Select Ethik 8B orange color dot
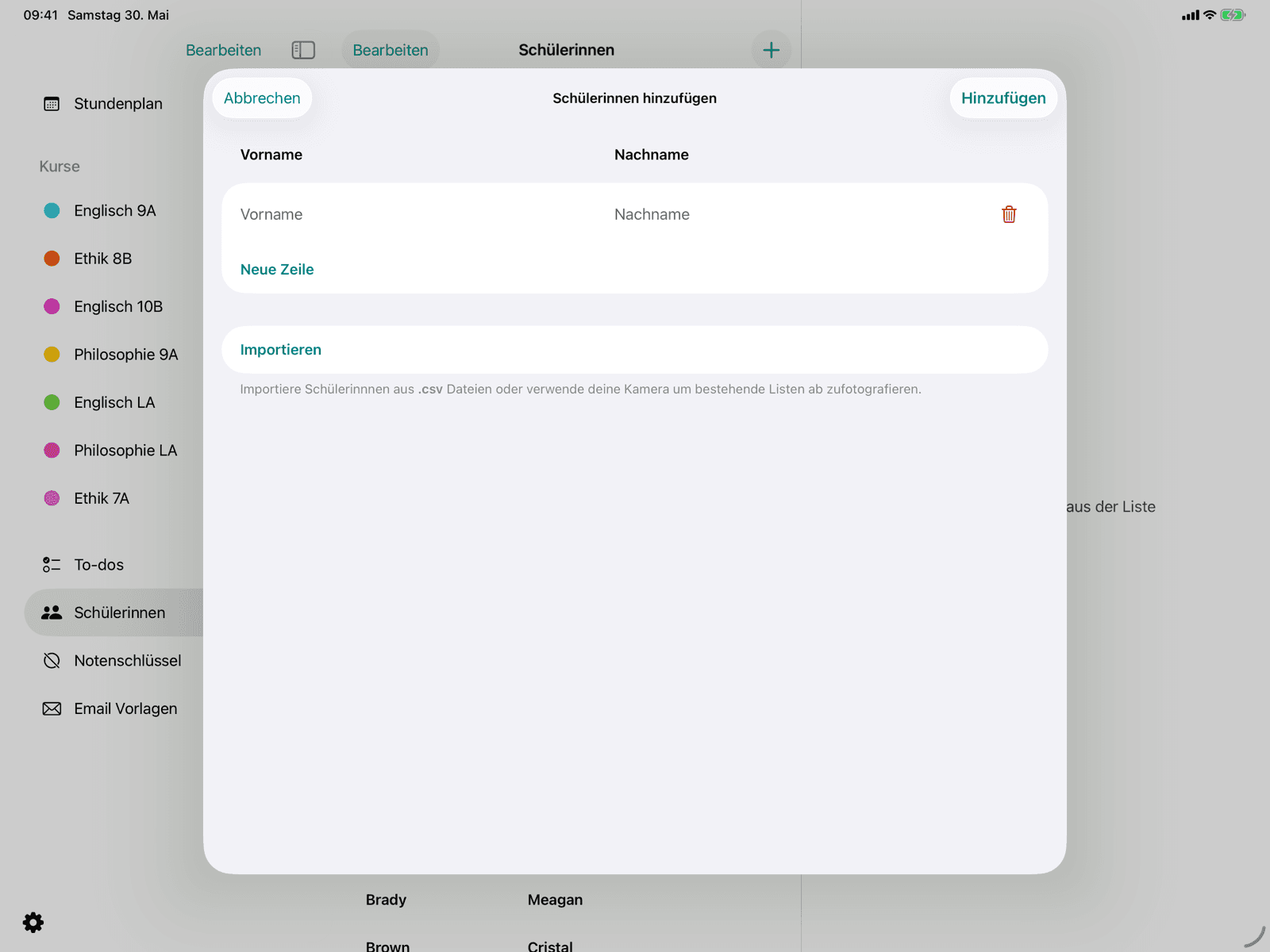The image size is (1270, 952). [x=52, y=259]
